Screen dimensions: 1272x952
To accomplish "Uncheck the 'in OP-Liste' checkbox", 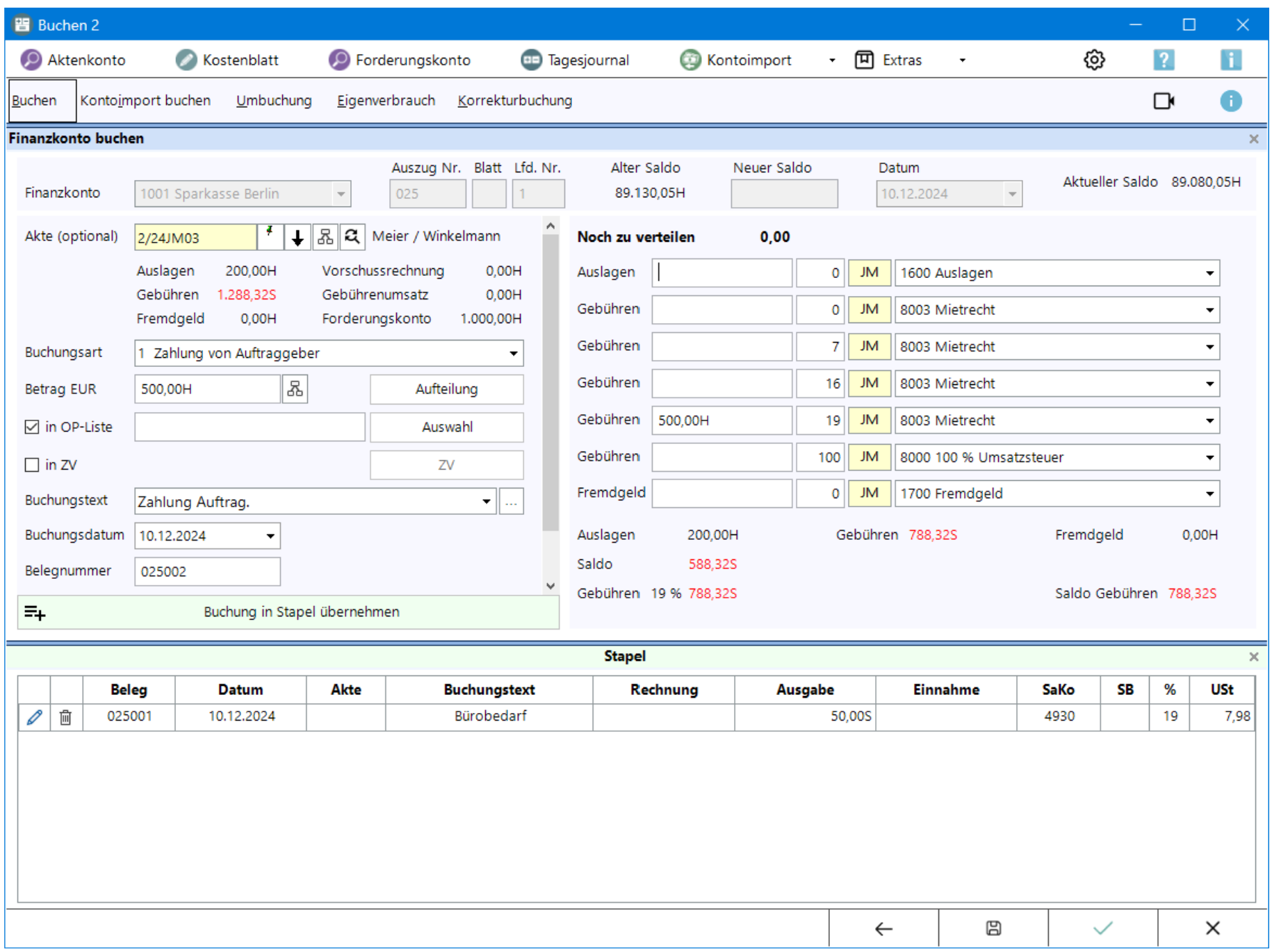I will (32, 427).
